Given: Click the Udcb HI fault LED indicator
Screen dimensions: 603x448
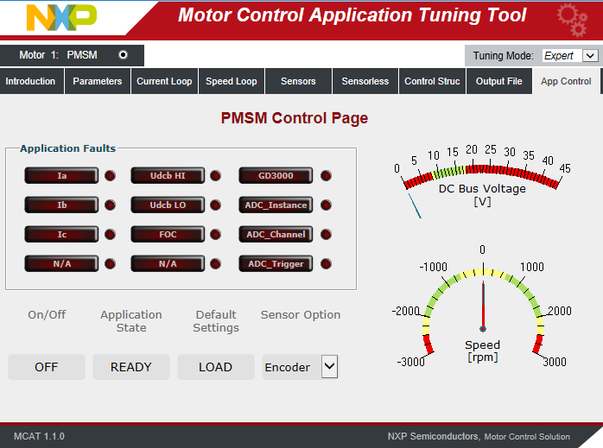Looking at the screenshot, I should tap(216, 176).
